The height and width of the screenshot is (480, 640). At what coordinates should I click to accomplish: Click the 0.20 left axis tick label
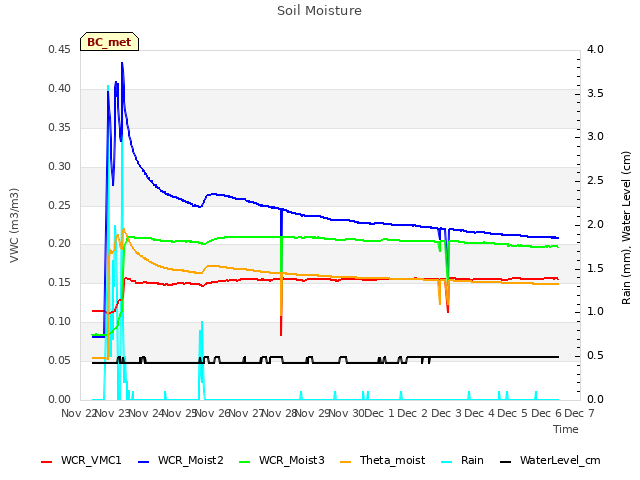pyautogui.click(x=59, y=244)
